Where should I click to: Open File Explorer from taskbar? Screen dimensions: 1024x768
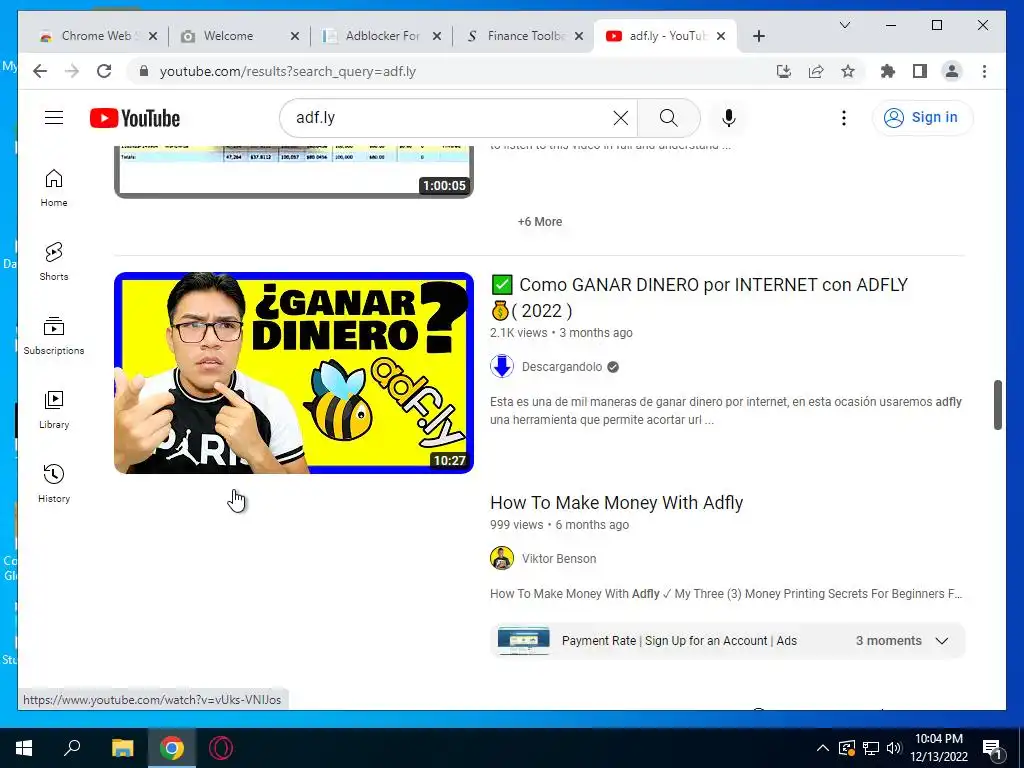click(122, 748)
